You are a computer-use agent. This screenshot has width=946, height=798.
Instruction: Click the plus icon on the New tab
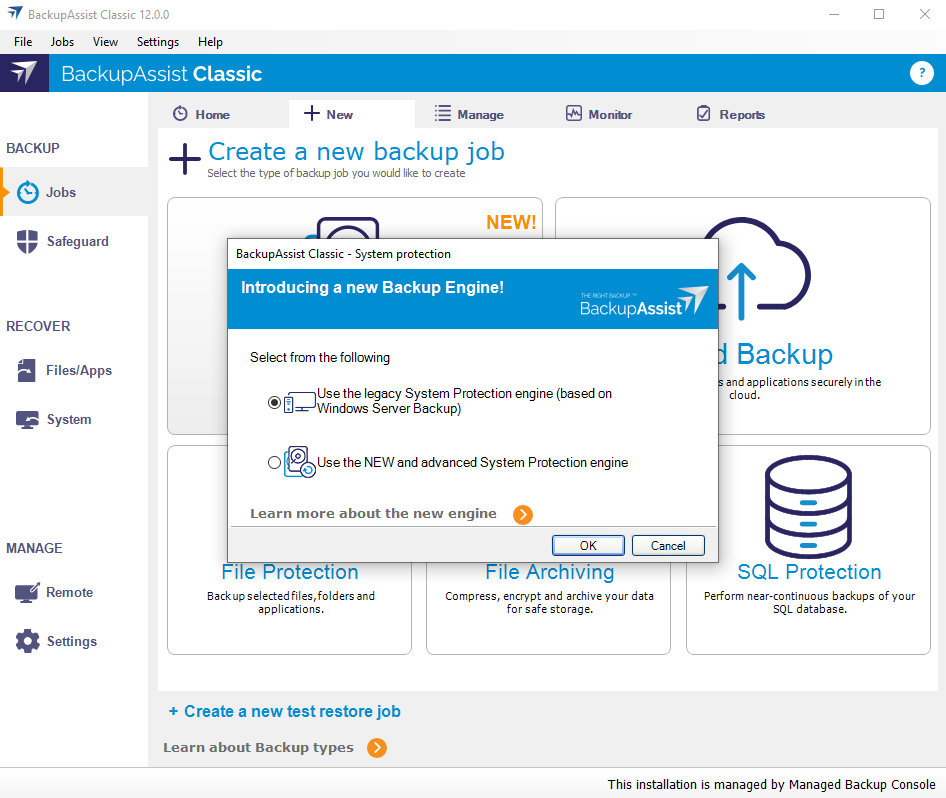coord(311,113)
